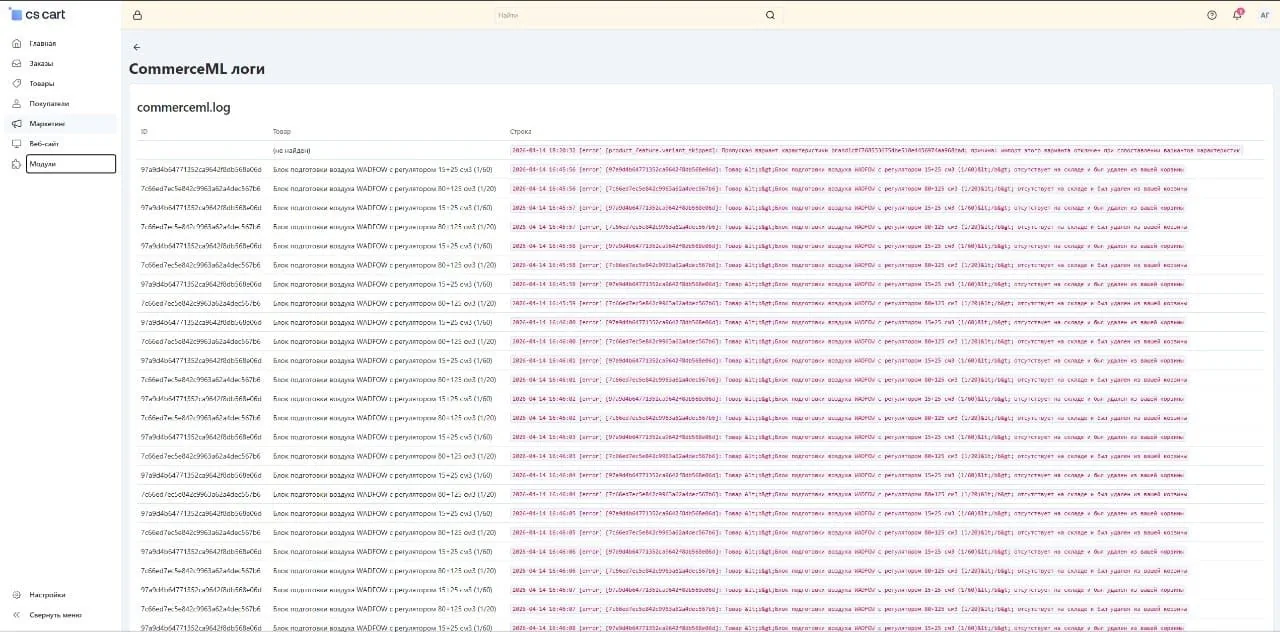Click the CommerceML логи page title

tap(197, 69)
